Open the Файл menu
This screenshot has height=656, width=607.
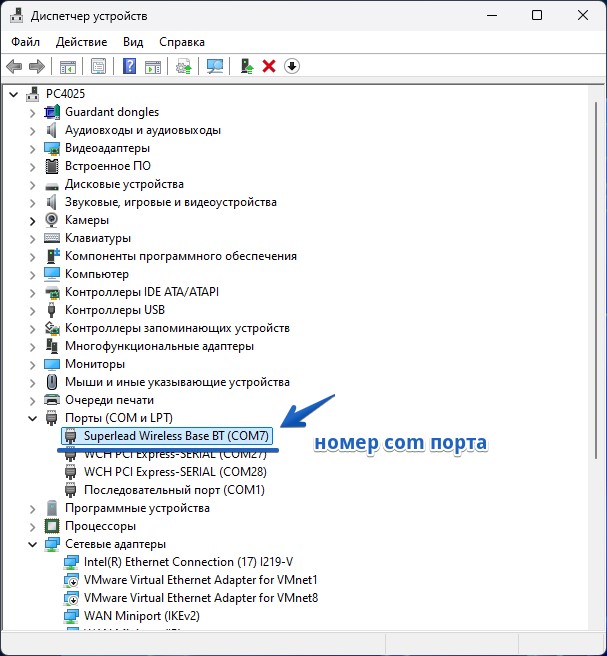click(26, 42)
